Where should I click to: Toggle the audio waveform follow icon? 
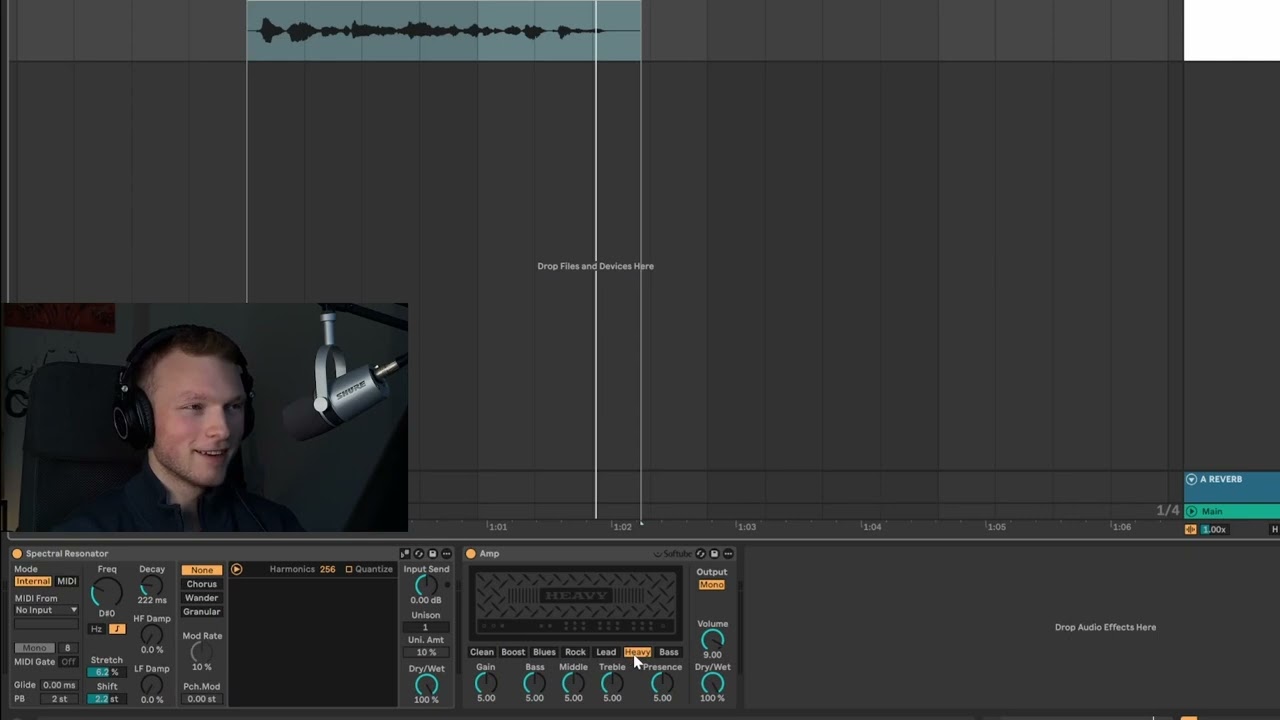point(1190,529)
